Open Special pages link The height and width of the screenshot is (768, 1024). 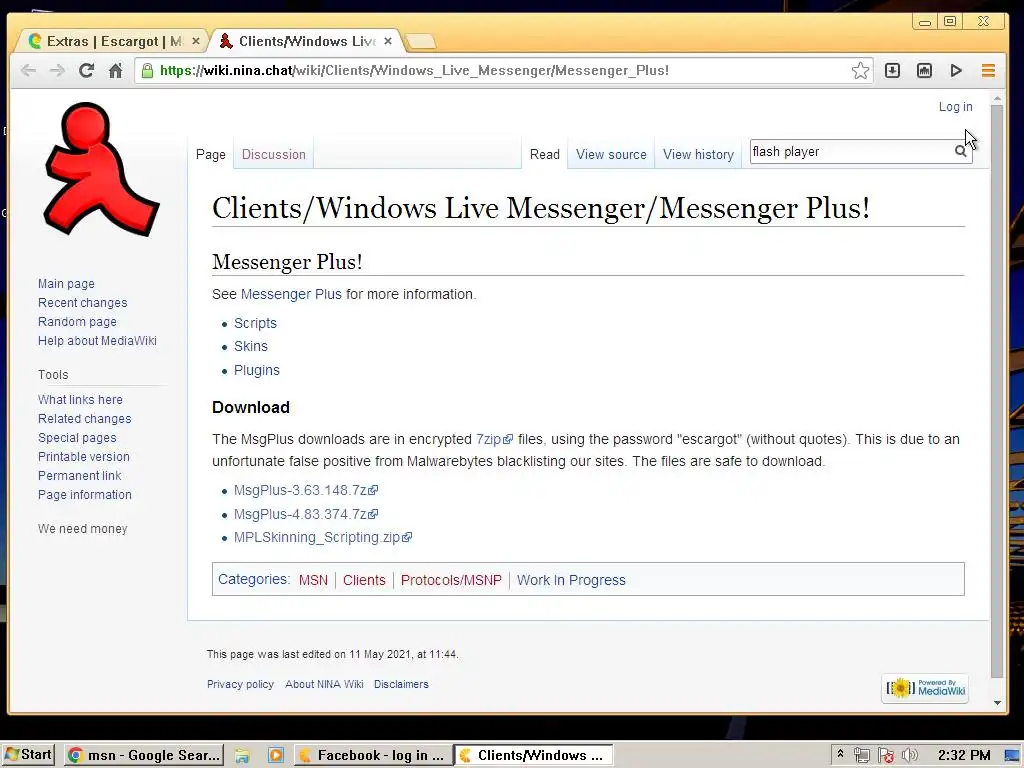77,438
